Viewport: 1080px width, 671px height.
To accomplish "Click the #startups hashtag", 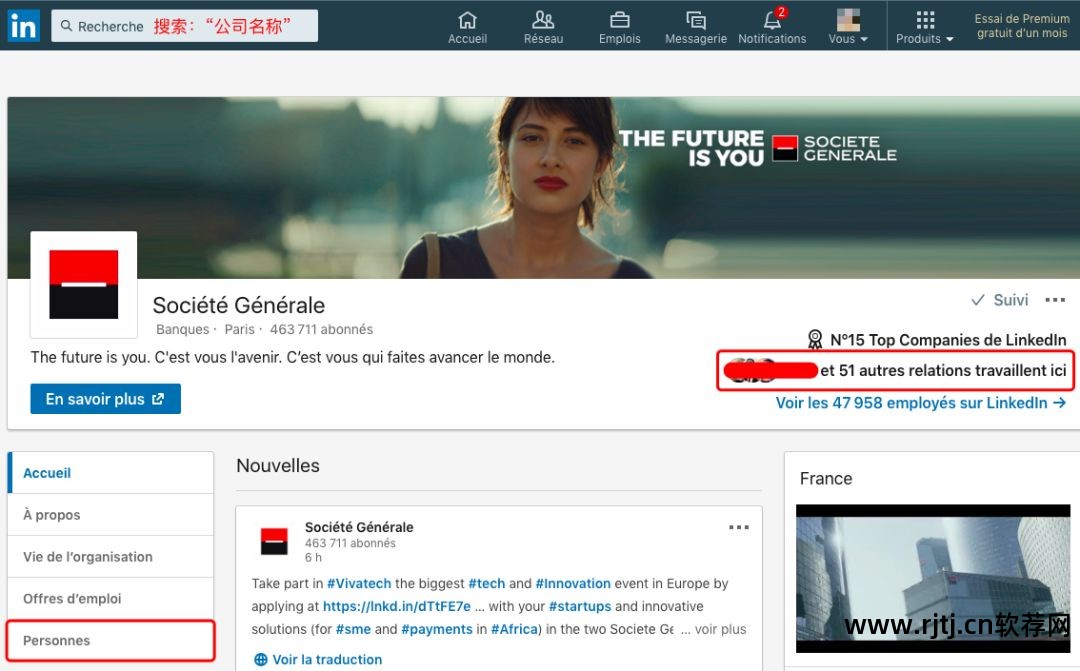I will pos(580,606).
